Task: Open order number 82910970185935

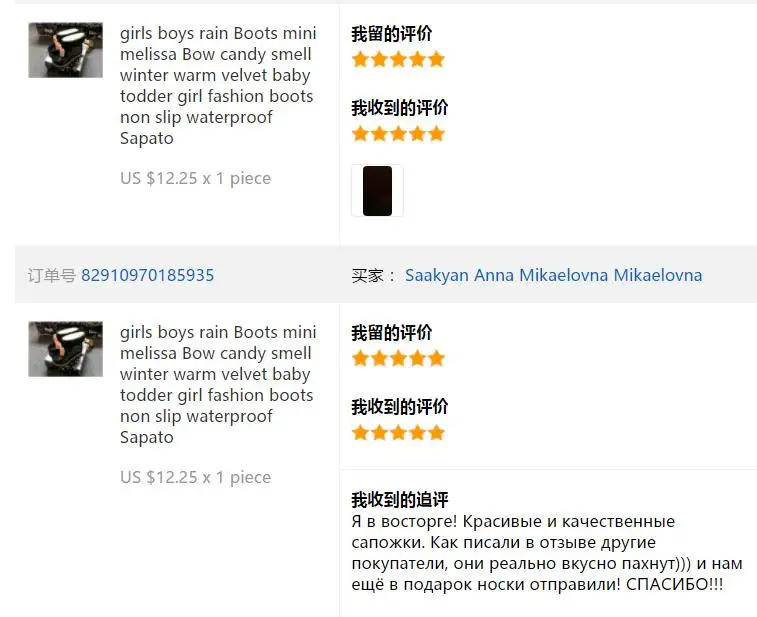Action: pyautogui.click(x=147, y=275)
